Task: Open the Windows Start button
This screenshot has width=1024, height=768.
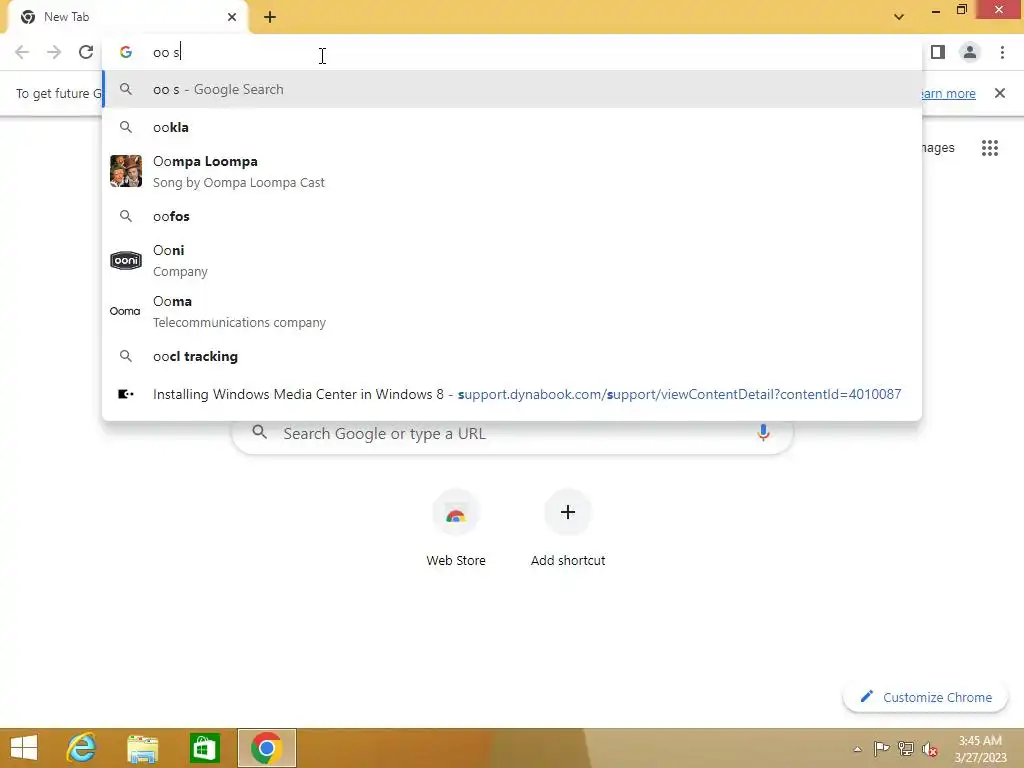Action: (x=24, y=748)
